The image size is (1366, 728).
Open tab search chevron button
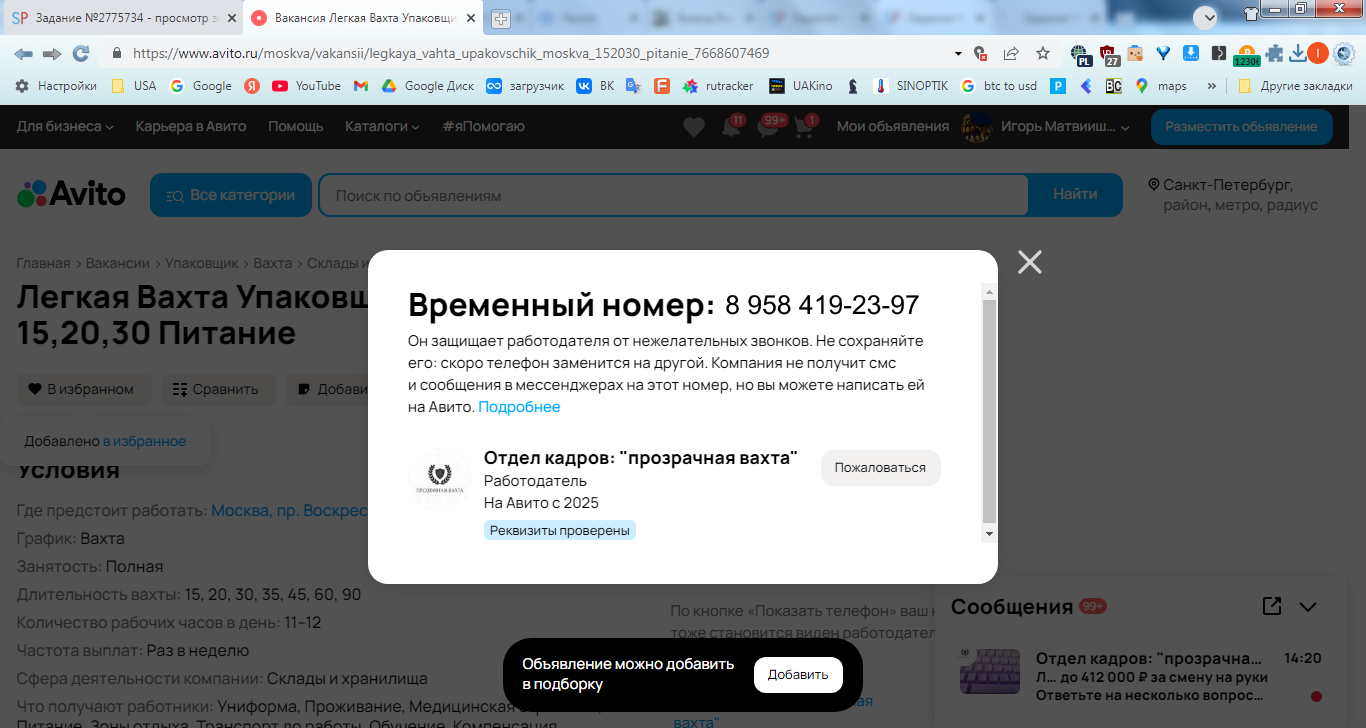1205,16
